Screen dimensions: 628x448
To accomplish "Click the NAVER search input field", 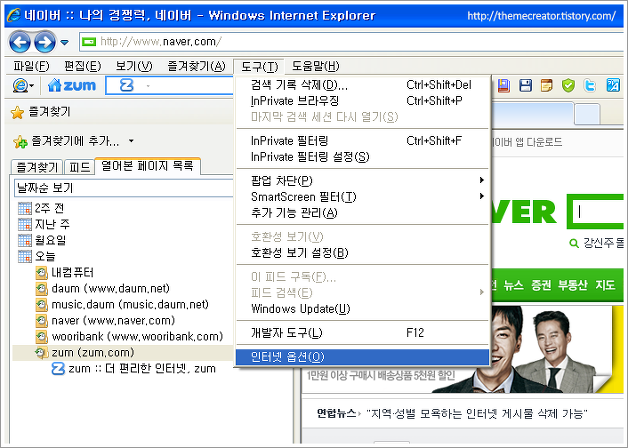I will [x=597, y=211].
